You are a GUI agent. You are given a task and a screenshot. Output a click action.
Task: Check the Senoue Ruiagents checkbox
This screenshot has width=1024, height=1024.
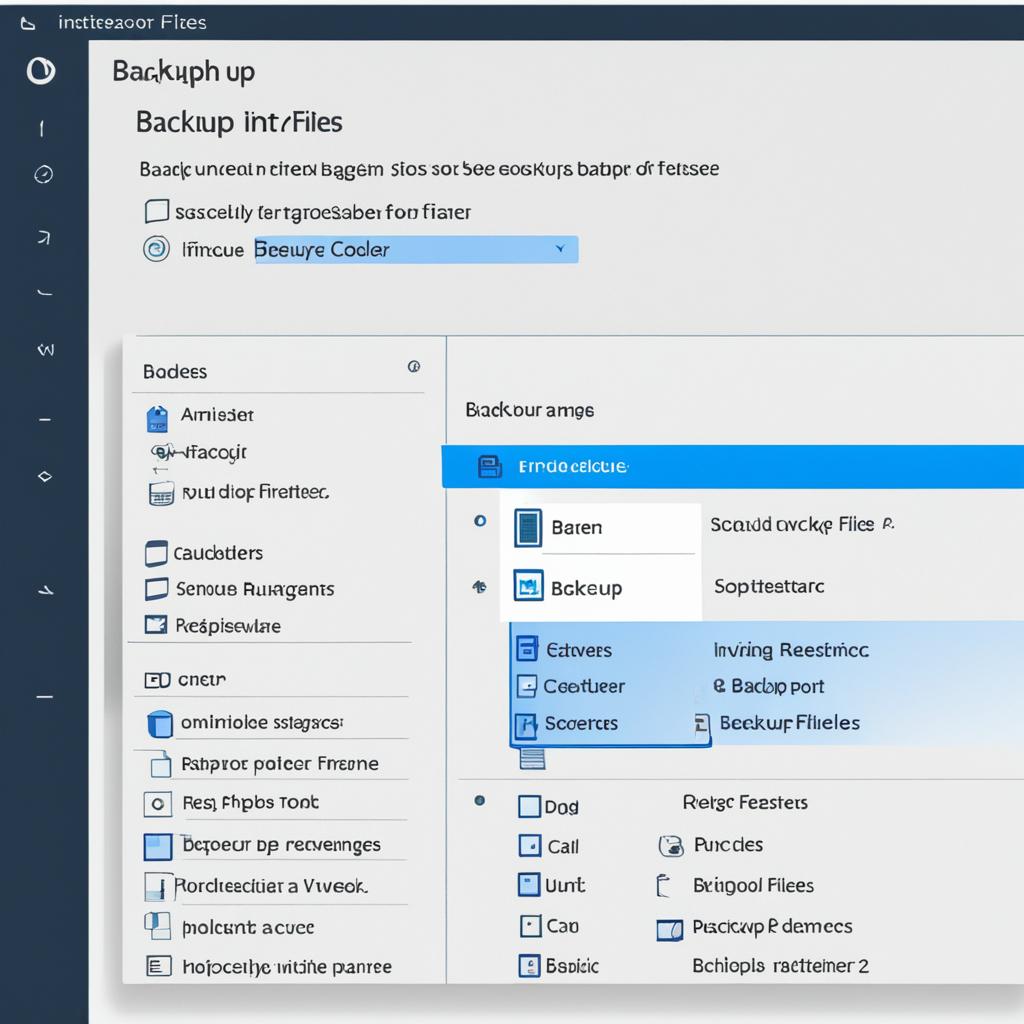pyautogui.click(x=156, y=588)
